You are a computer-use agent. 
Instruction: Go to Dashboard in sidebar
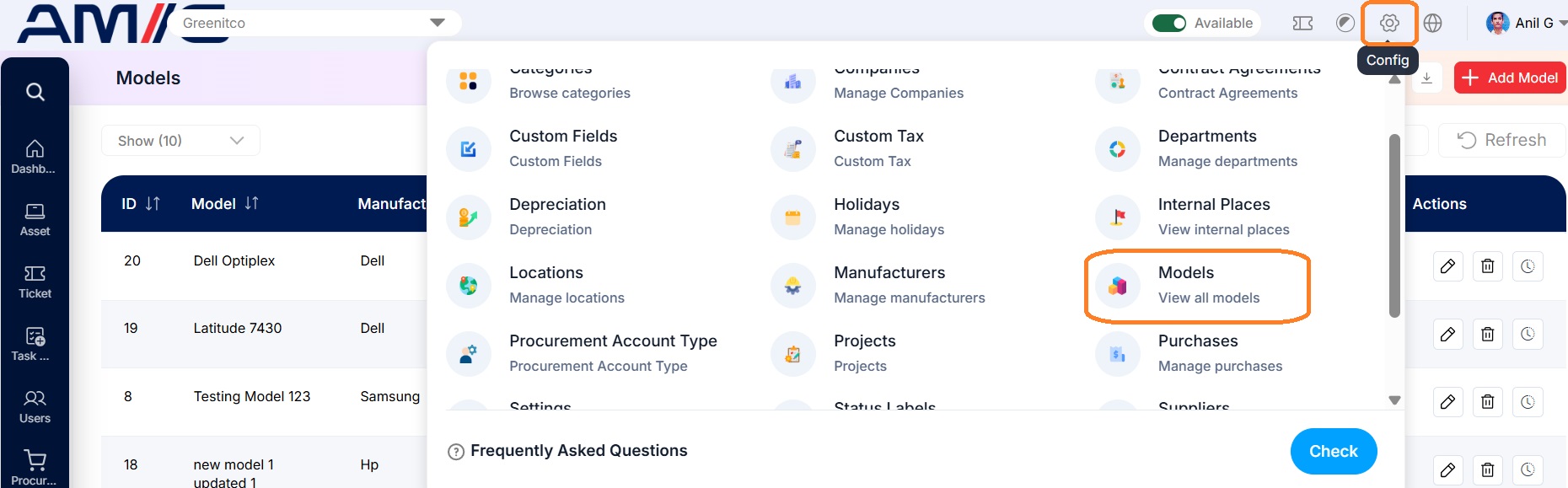[x=35, y=157]
